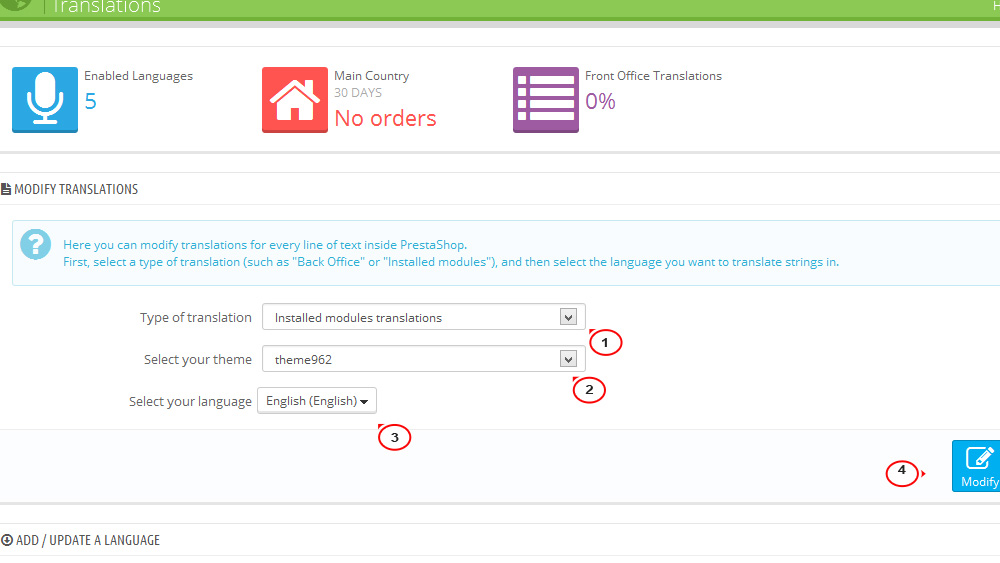The height and width of the screenshot is (563, 1000).
Task: Click the Enabled Languages count 5
Action: (91, 101)
